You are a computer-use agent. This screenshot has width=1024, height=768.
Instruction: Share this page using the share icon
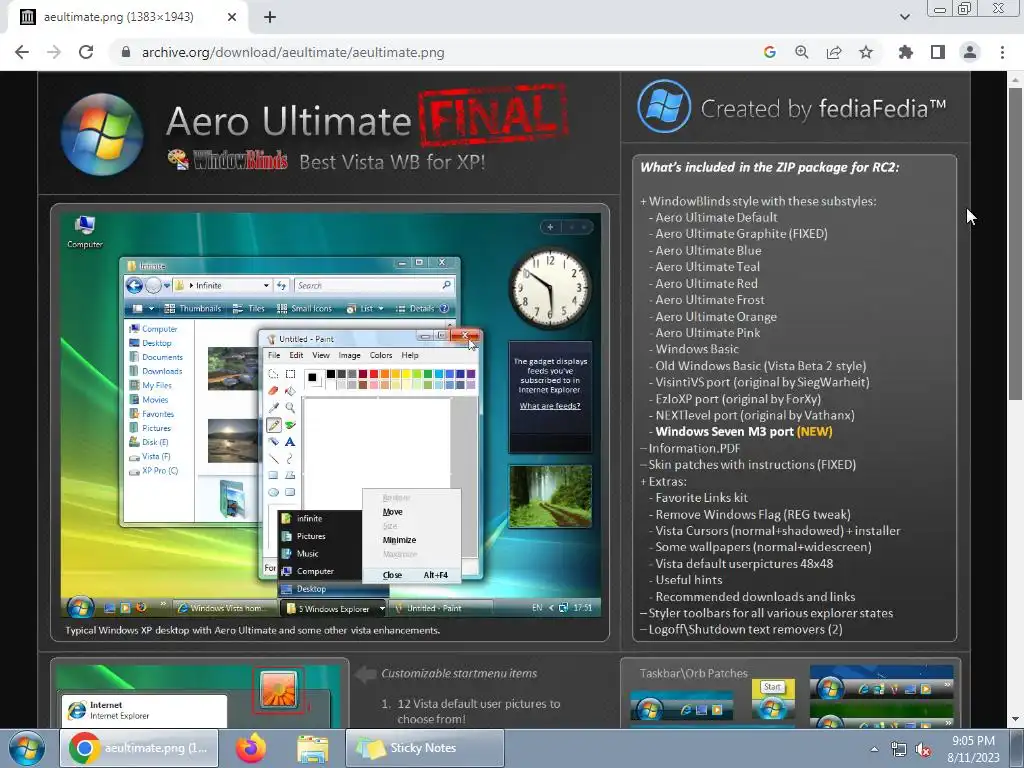coord(833,52)
